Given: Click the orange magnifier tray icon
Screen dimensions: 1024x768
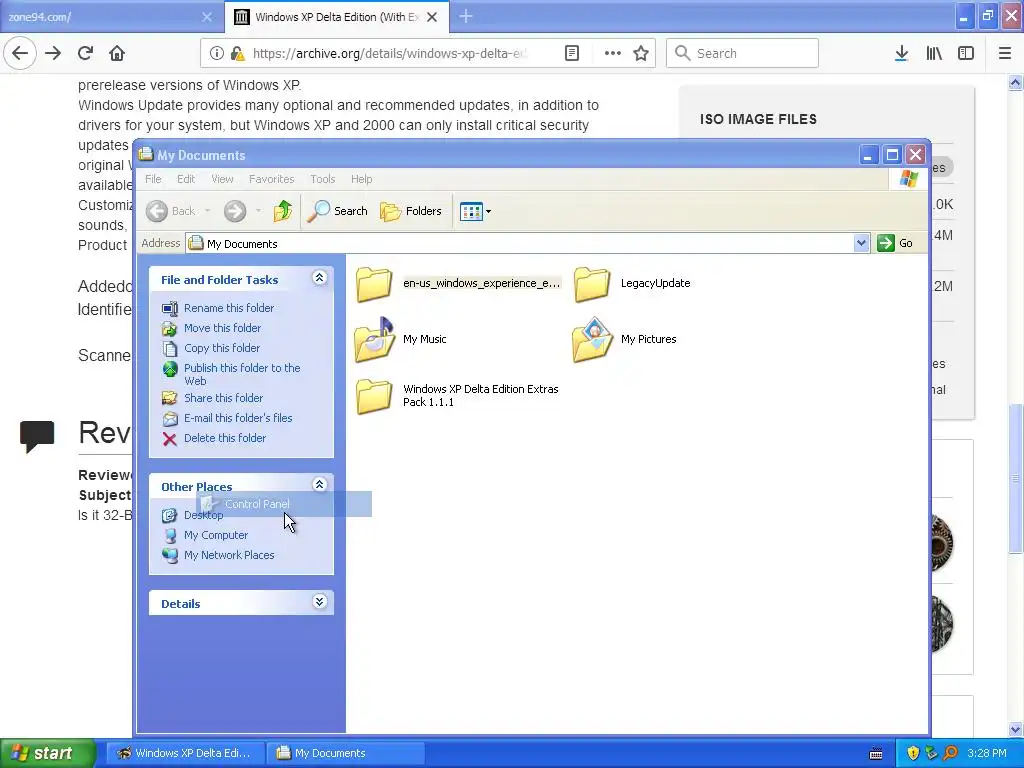Looking at the screenshot, I should [950, 753].
